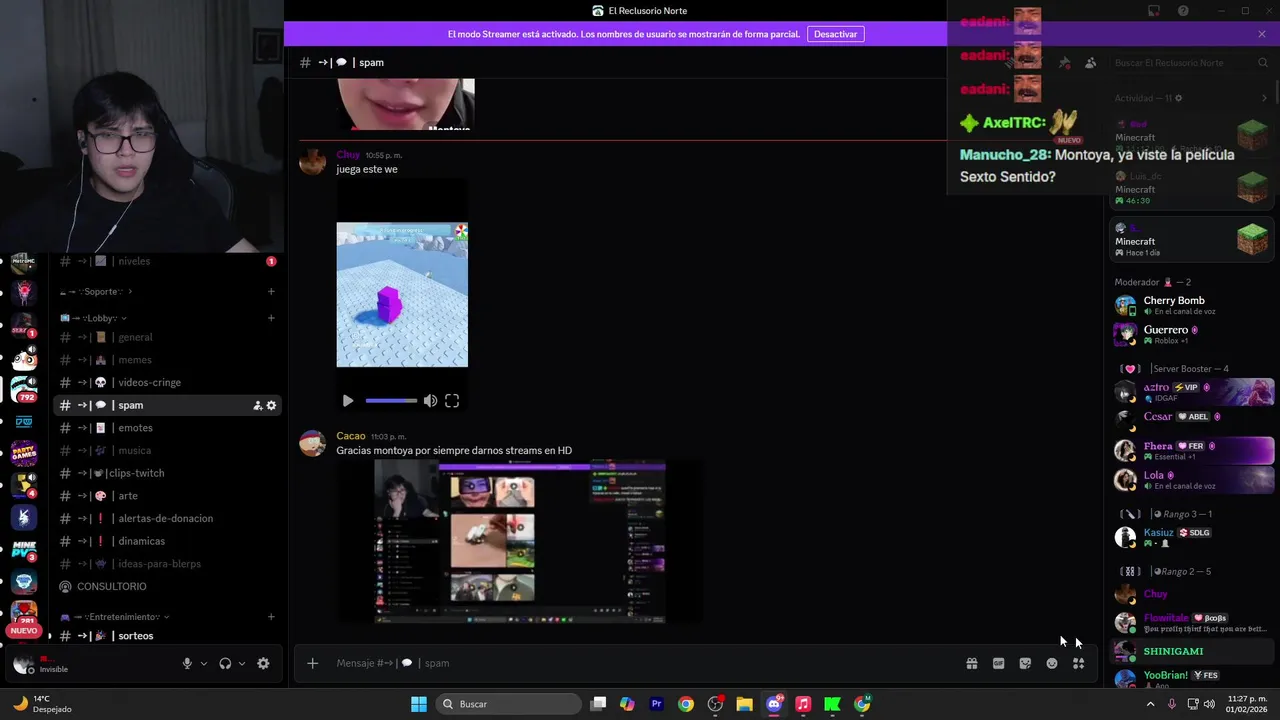Open the GIF picker
Viewport: 1280px width, 720px height.
(x=998, y=663)
